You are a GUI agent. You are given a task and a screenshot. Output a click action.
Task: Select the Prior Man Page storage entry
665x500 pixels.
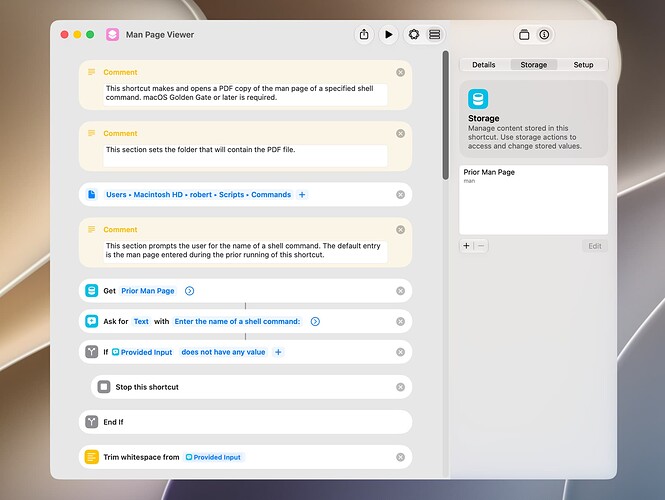pos(534,176)
